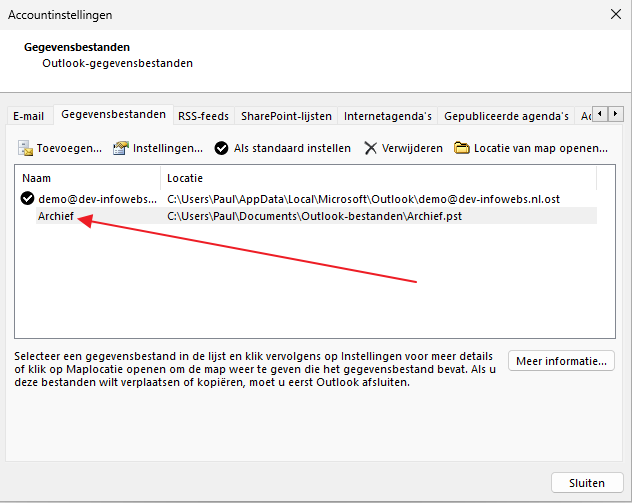Viewport: 632px width, 503px height.
Task: Select the Gegevensbestanden tab
Action: pos(112,115)
